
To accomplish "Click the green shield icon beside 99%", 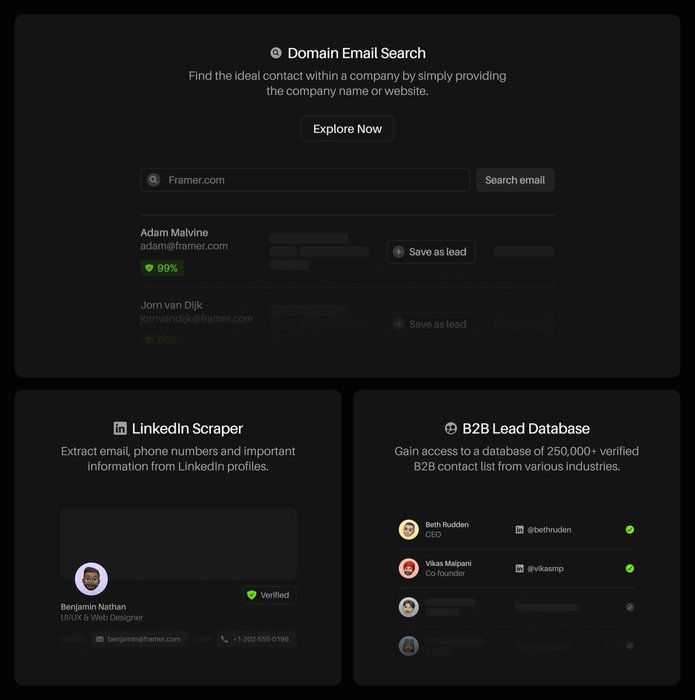I will click(149, 268).
